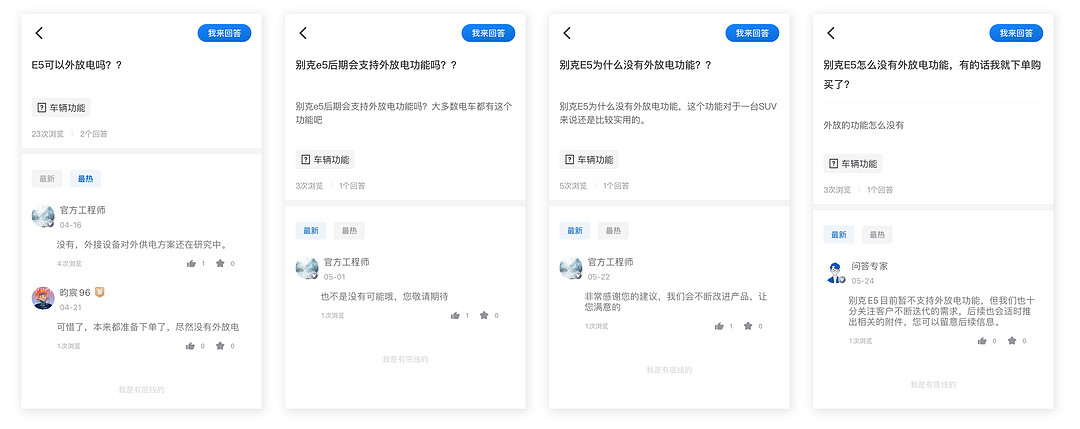
Task: Go back from '别克e5后期会支持外放电功能吗' question
Action: click(303, 33)
